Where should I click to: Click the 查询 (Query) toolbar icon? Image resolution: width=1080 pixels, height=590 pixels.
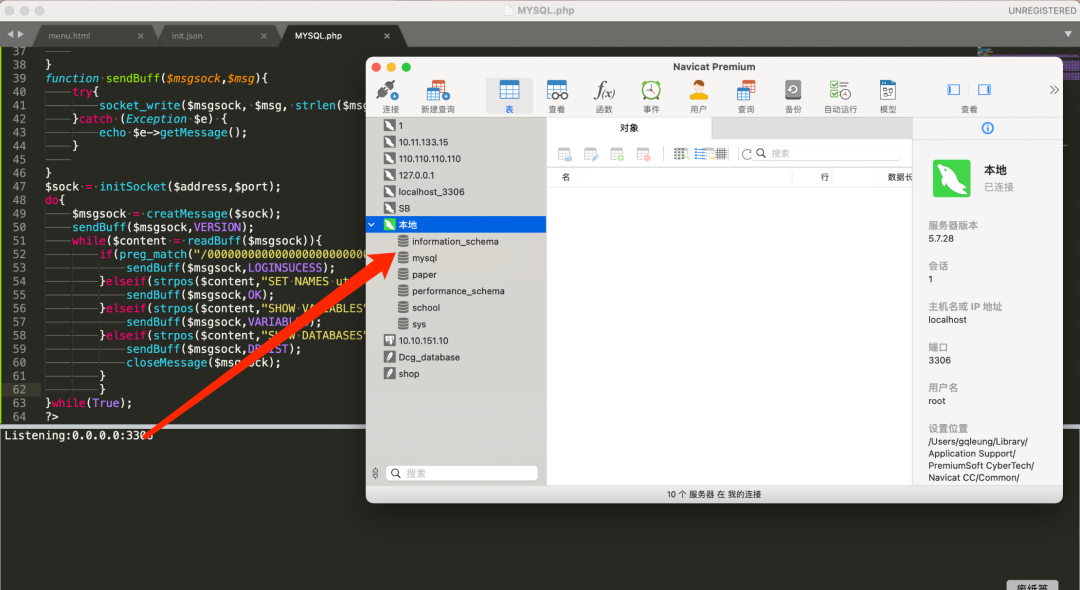pos(746,96)
